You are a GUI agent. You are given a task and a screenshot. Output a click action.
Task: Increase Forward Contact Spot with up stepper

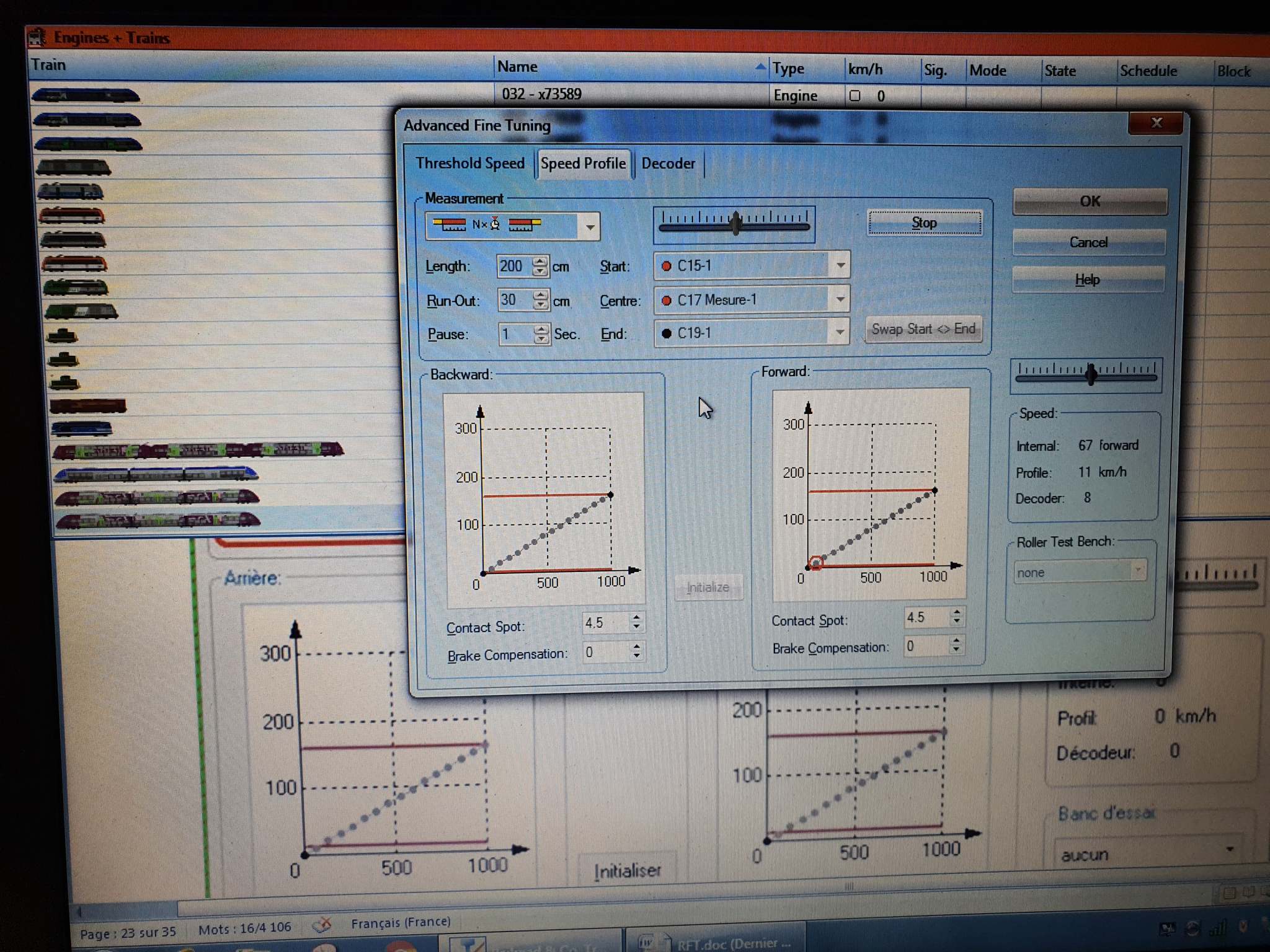pyautogui.click(x=957, y=612)
